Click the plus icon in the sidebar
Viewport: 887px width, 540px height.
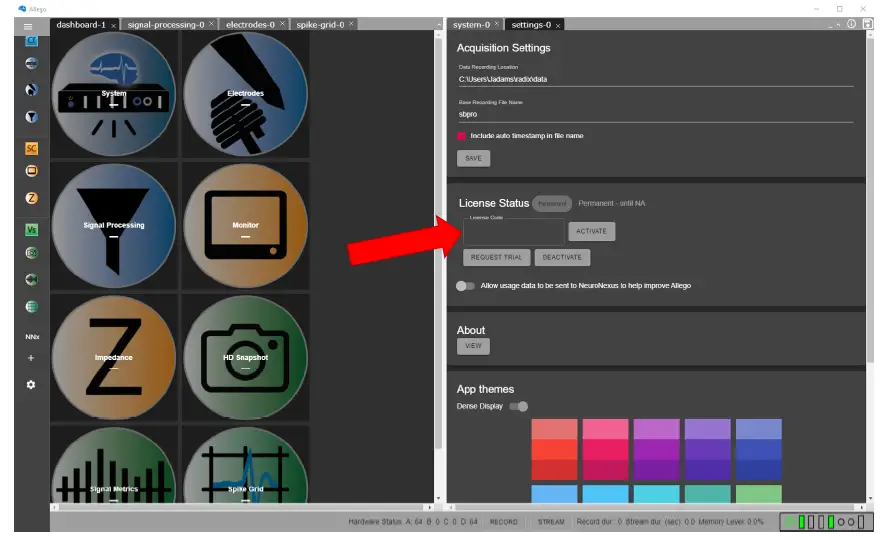click(31, 358)
